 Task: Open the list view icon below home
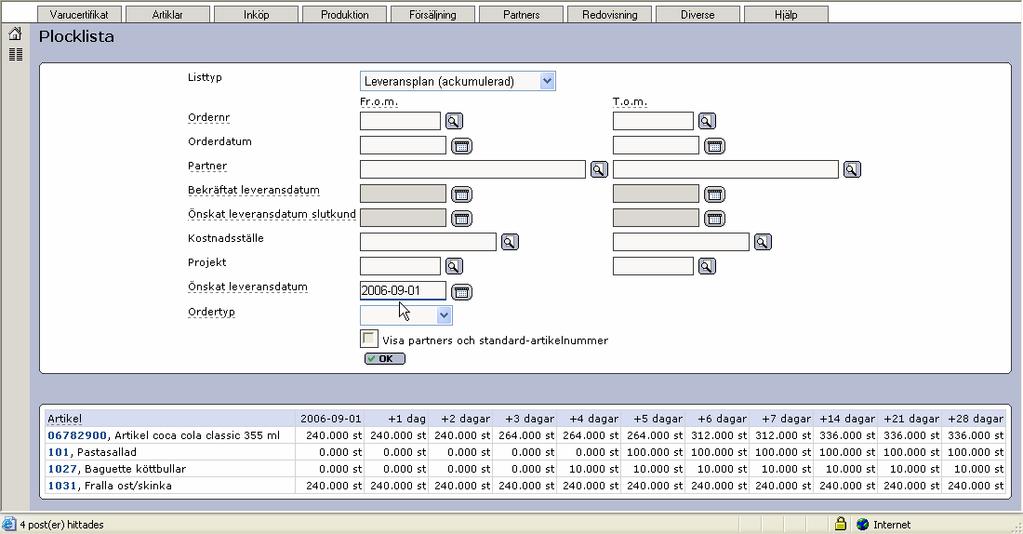tap(15, 55)
